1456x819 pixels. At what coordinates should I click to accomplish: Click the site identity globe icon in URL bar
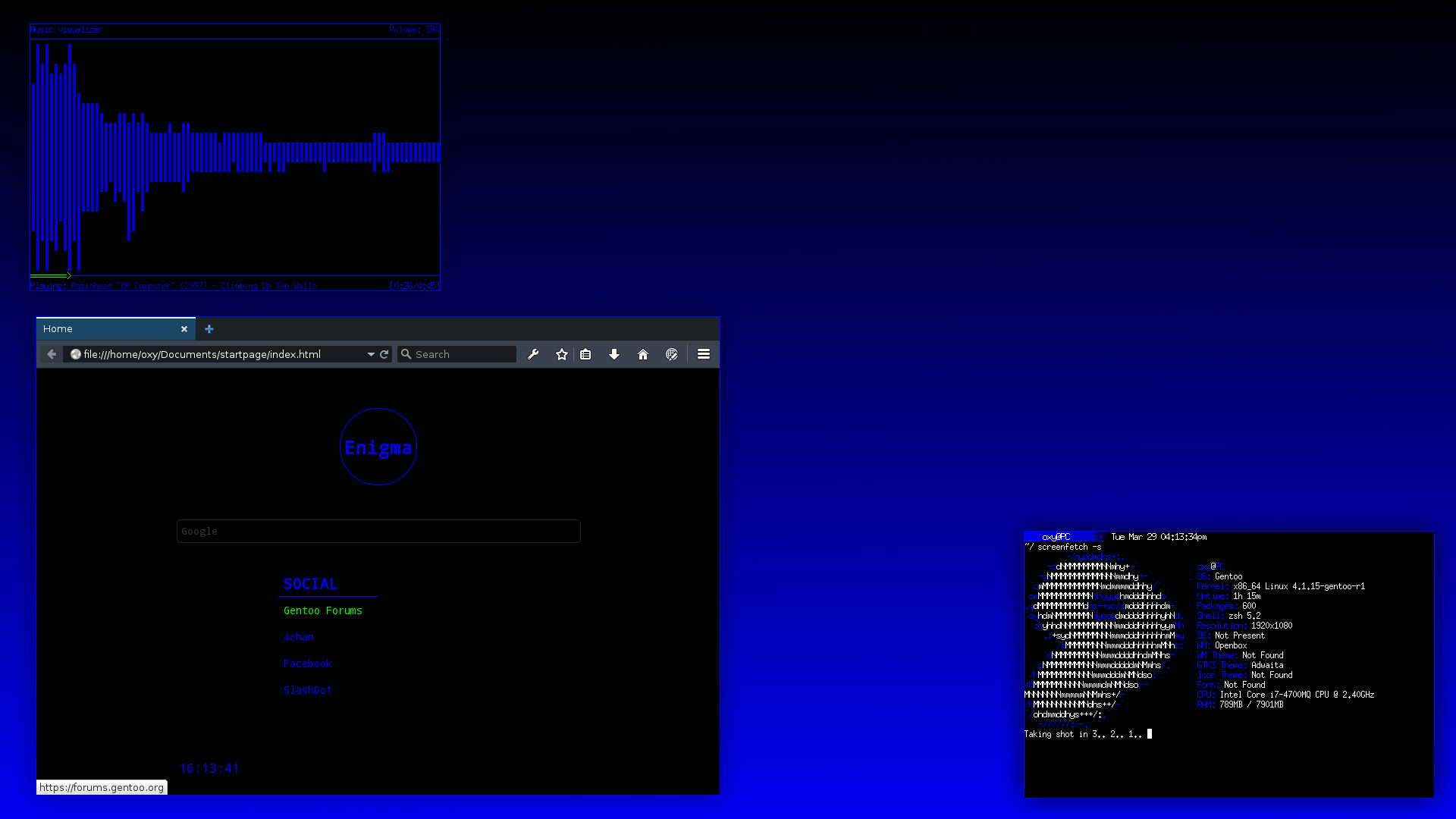(x=76, y=354)
